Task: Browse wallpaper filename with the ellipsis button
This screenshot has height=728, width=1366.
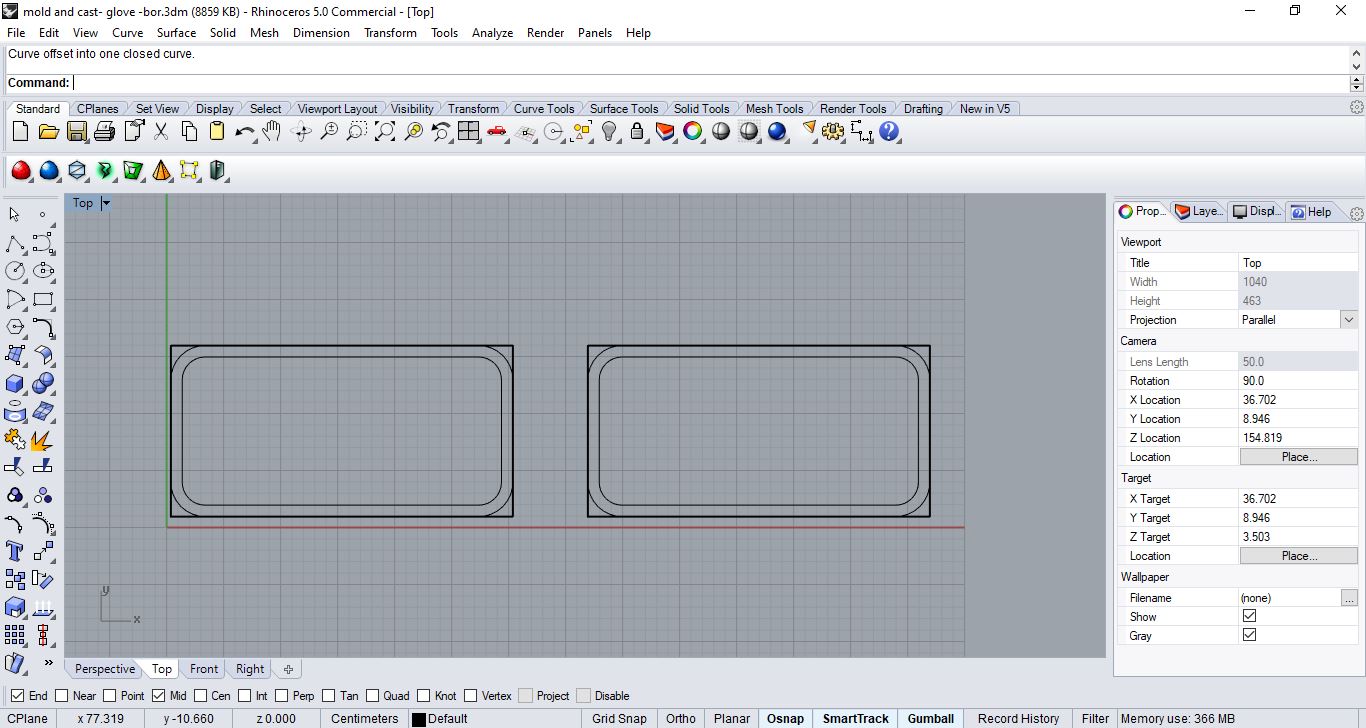Action: point(1349,598)
